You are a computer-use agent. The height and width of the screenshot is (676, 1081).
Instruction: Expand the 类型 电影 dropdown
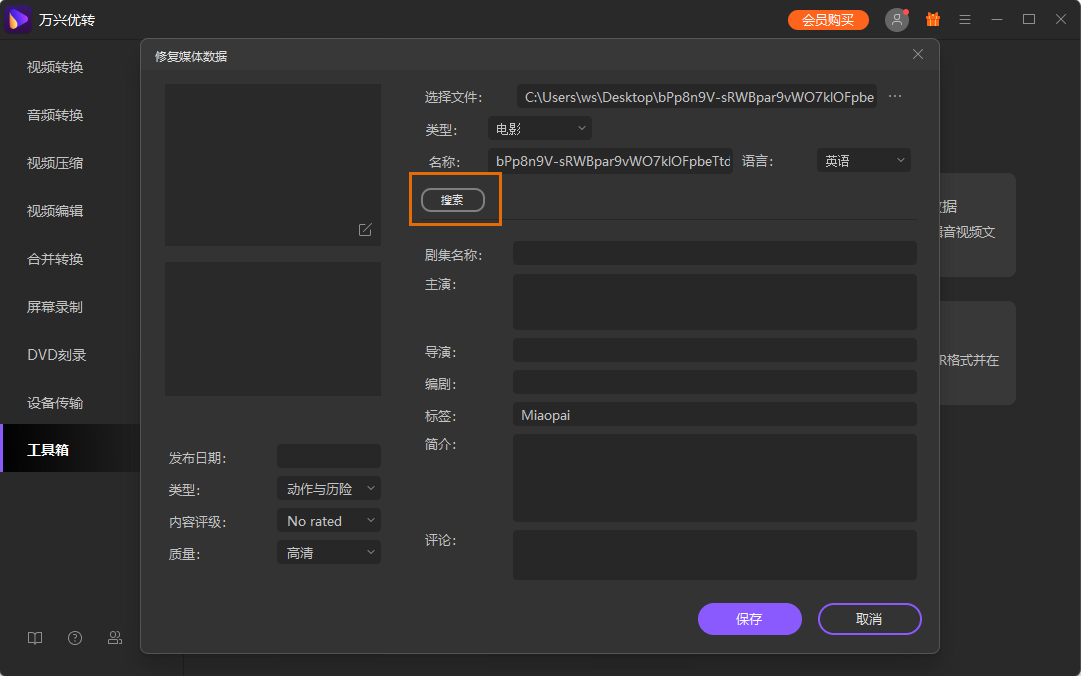coord(540,129)
